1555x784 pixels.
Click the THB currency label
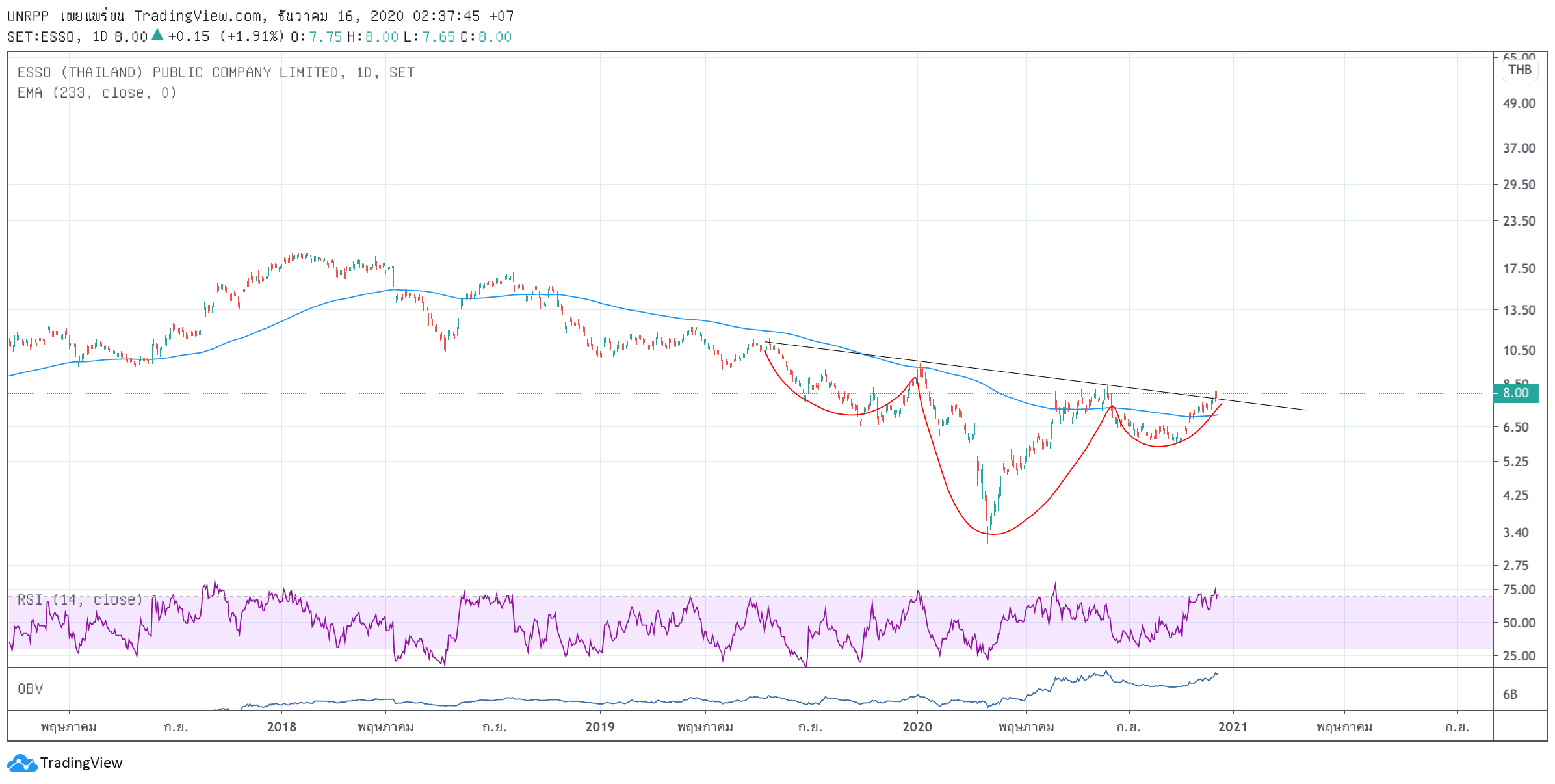[x=1520, y=70]
